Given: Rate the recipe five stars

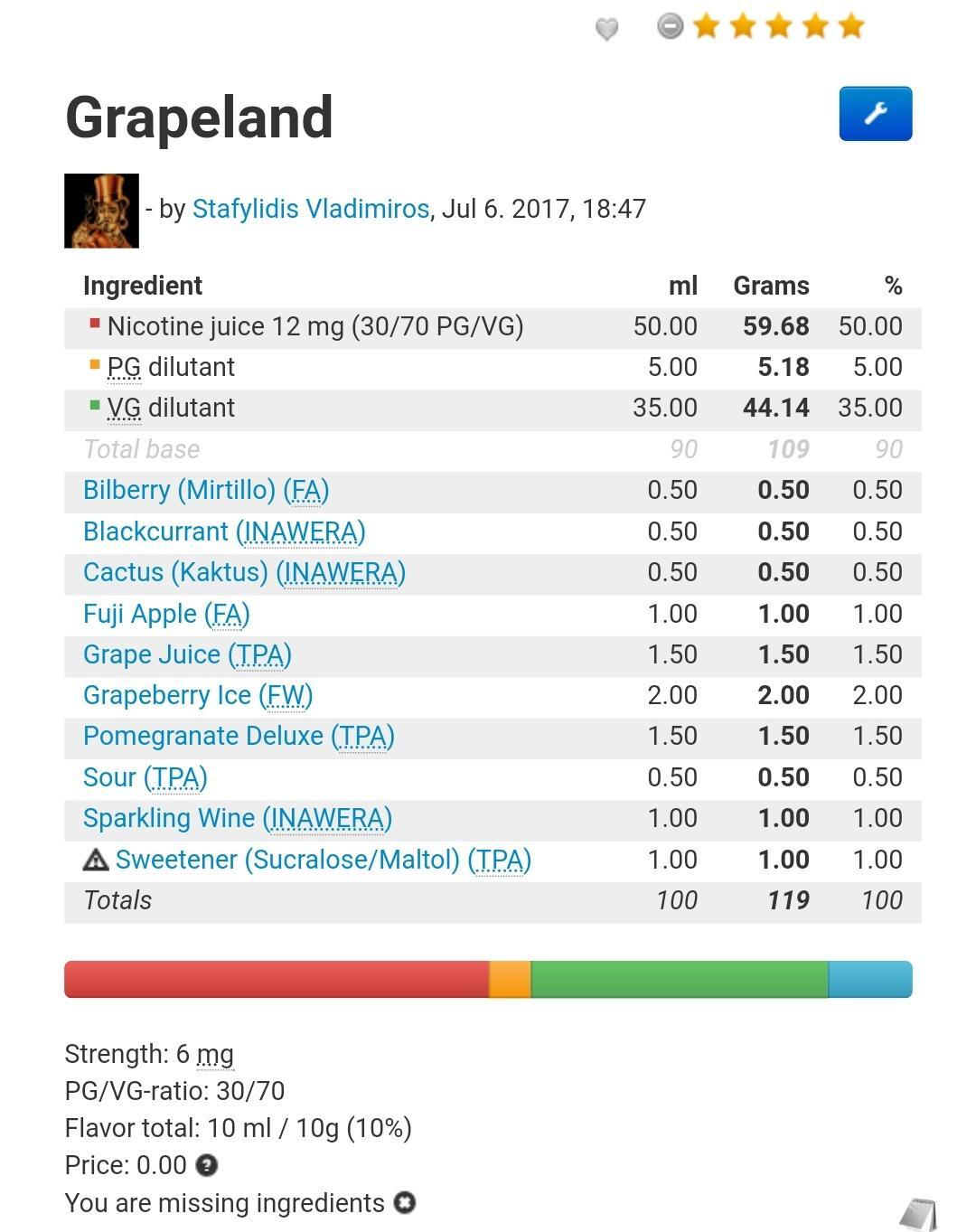Looking at the screenshot, I should (x=851, y=26).
